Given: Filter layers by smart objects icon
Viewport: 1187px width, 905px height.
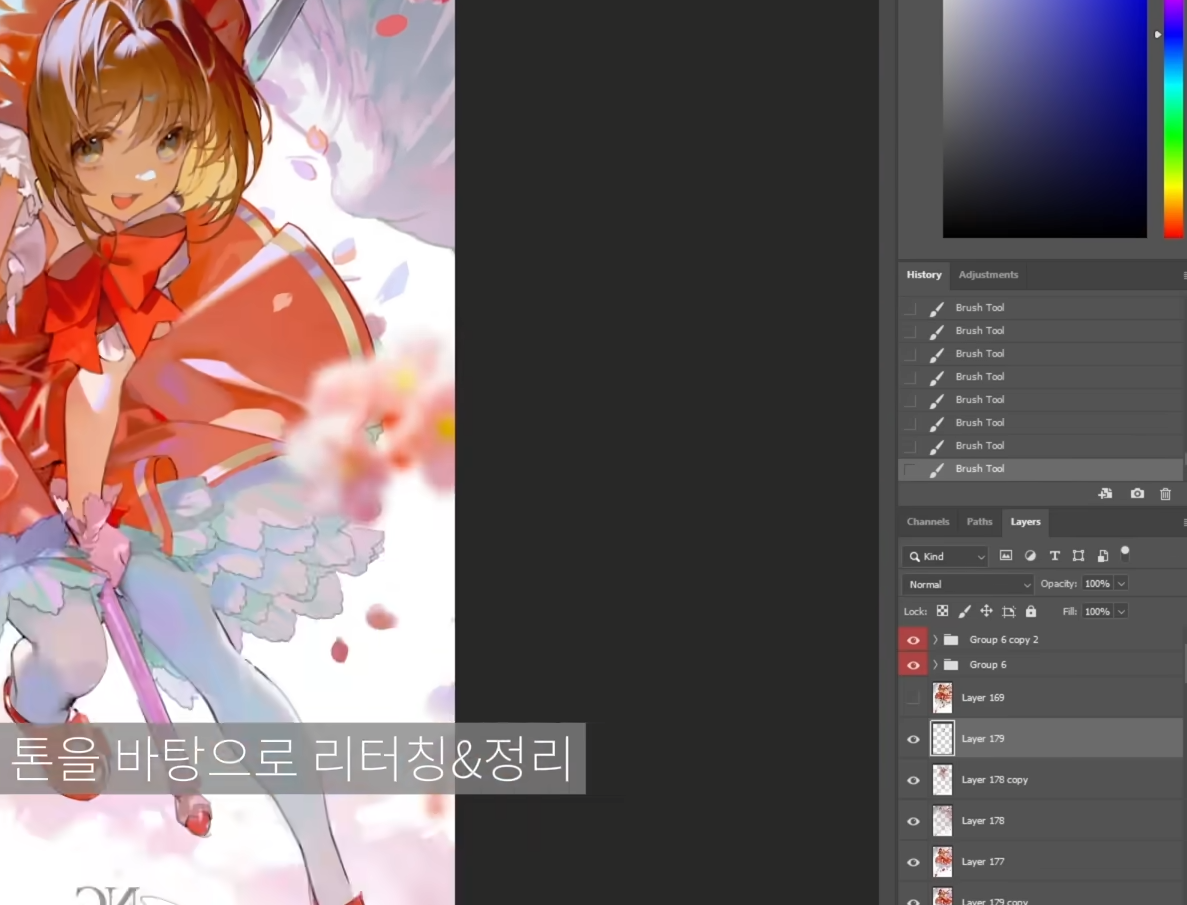Looking at the screenshot, I should [1103, 556].
